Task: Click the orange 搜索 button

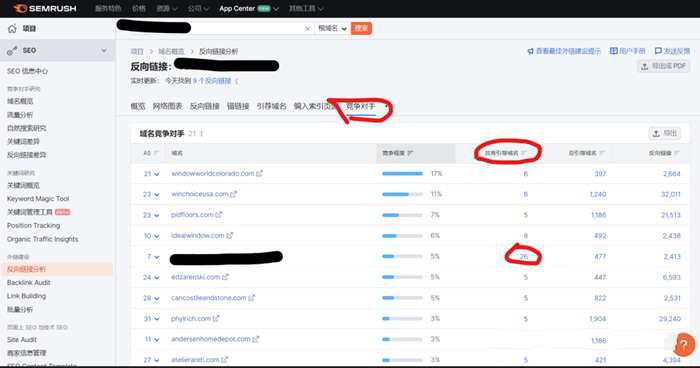Action: click(x=361, y=29)
